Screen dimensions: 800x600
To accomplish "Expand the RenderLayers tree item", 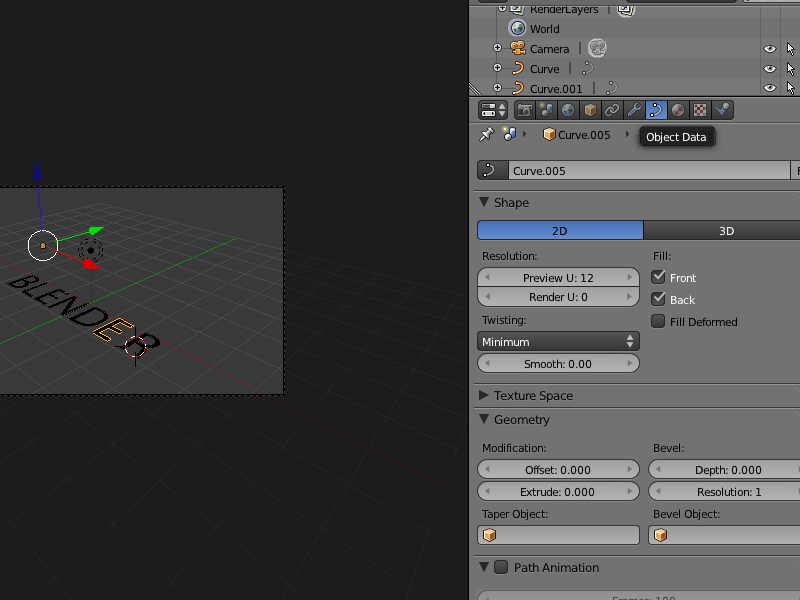I will click(502, 8).
